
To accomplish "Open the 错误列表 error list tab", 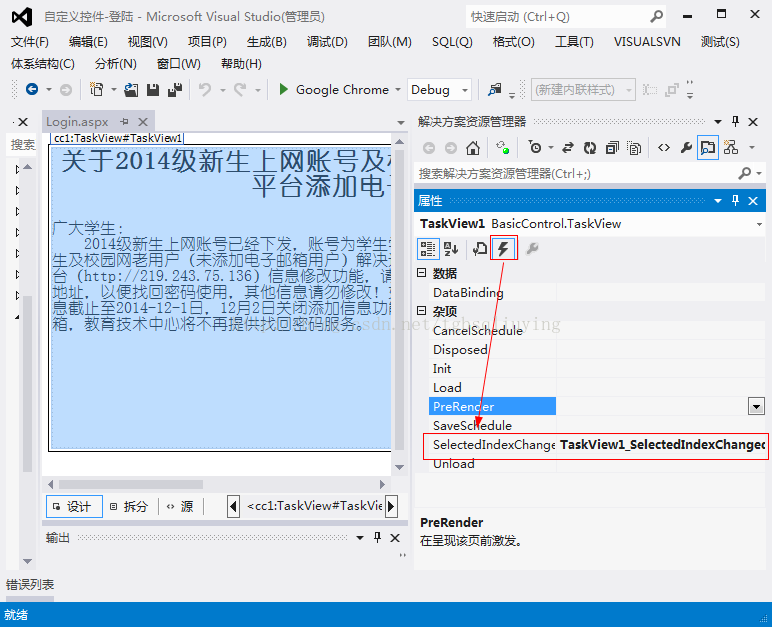I will 30,585.
